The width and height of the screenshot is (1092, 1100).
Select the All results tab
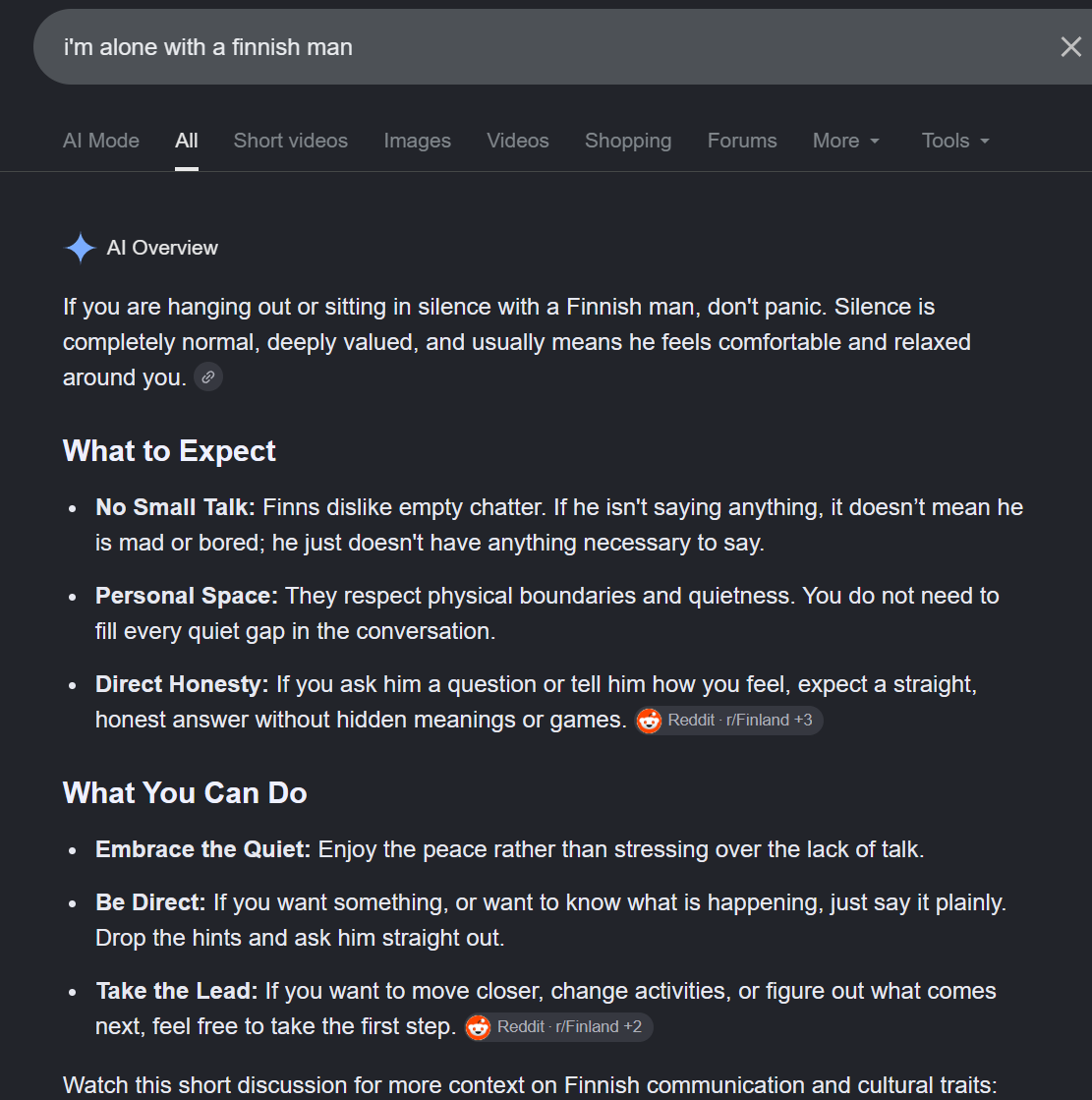pyautogui.click(x=187, y=141)
